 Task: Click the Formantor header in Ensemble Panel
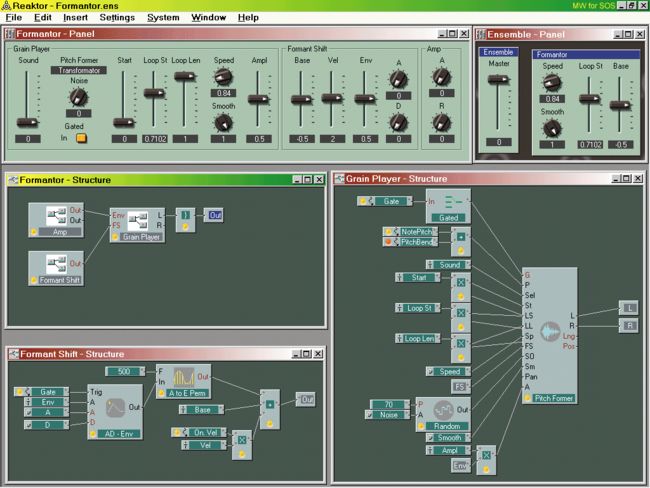586,54
